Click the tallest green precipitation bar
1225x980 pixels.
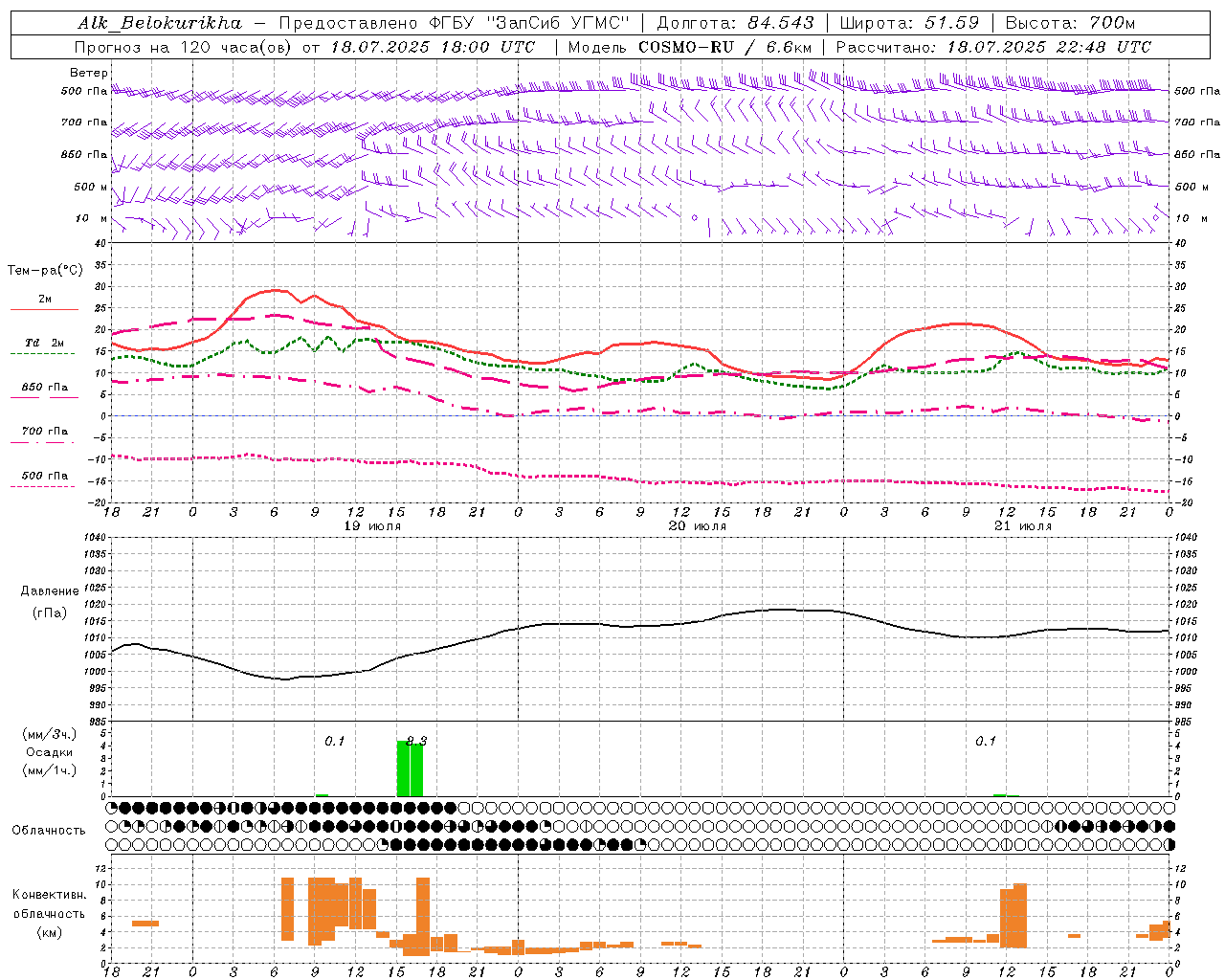point(403,768)
